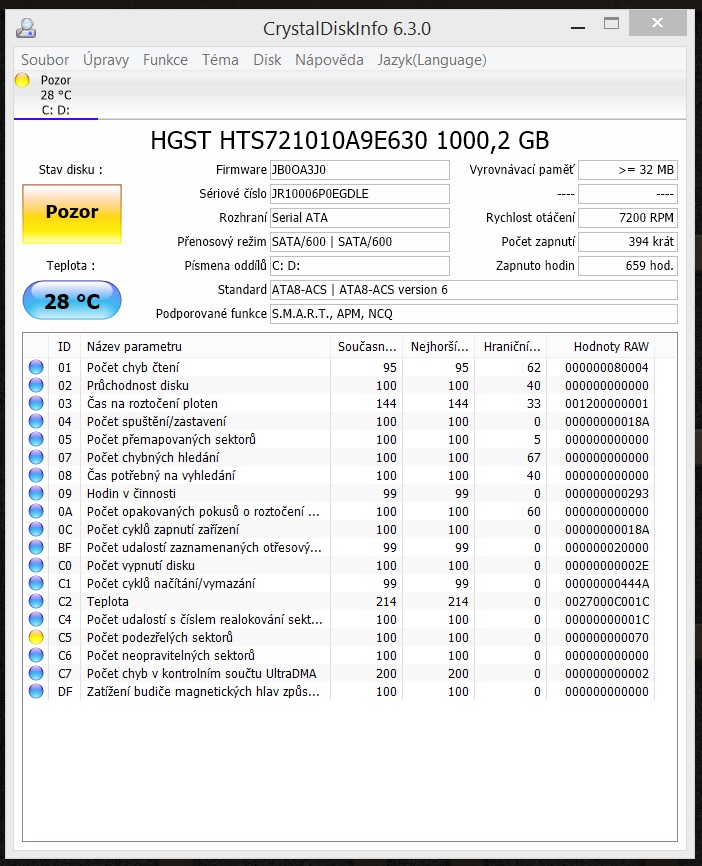
Task: Open the Funkce menu
Action: 165,60
